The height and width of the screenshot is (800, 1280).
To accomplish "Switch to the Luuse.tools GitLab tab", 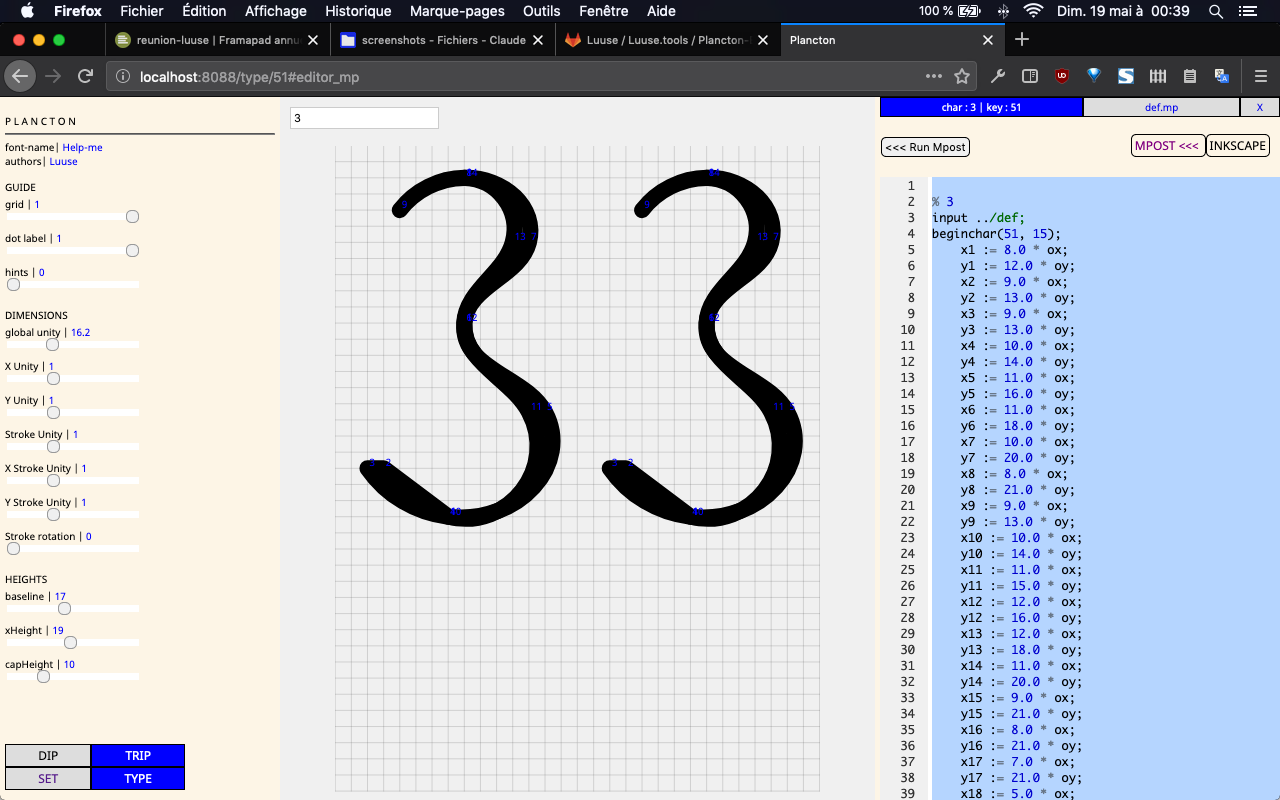I will (666, 40).
